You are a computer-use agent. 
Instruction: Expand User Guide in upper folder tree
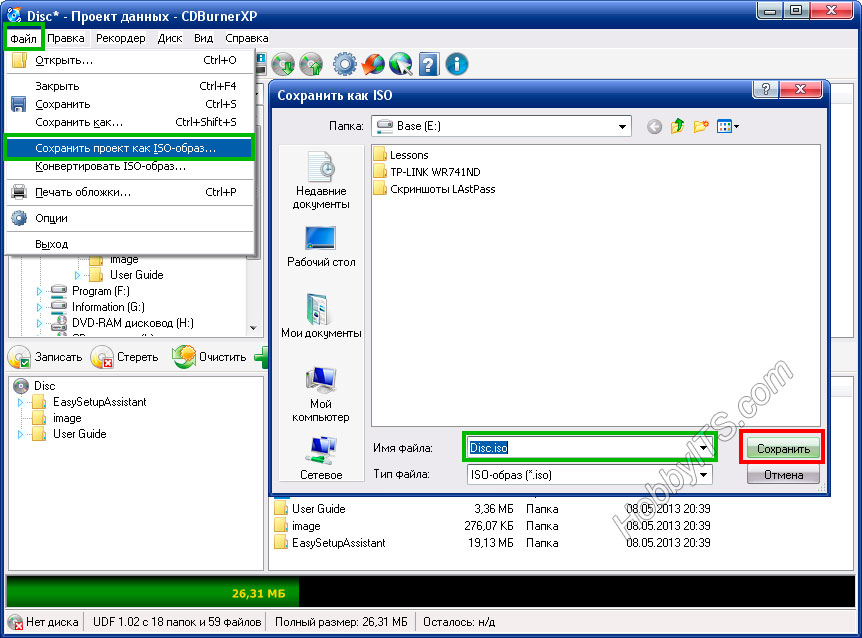[78, 275]
